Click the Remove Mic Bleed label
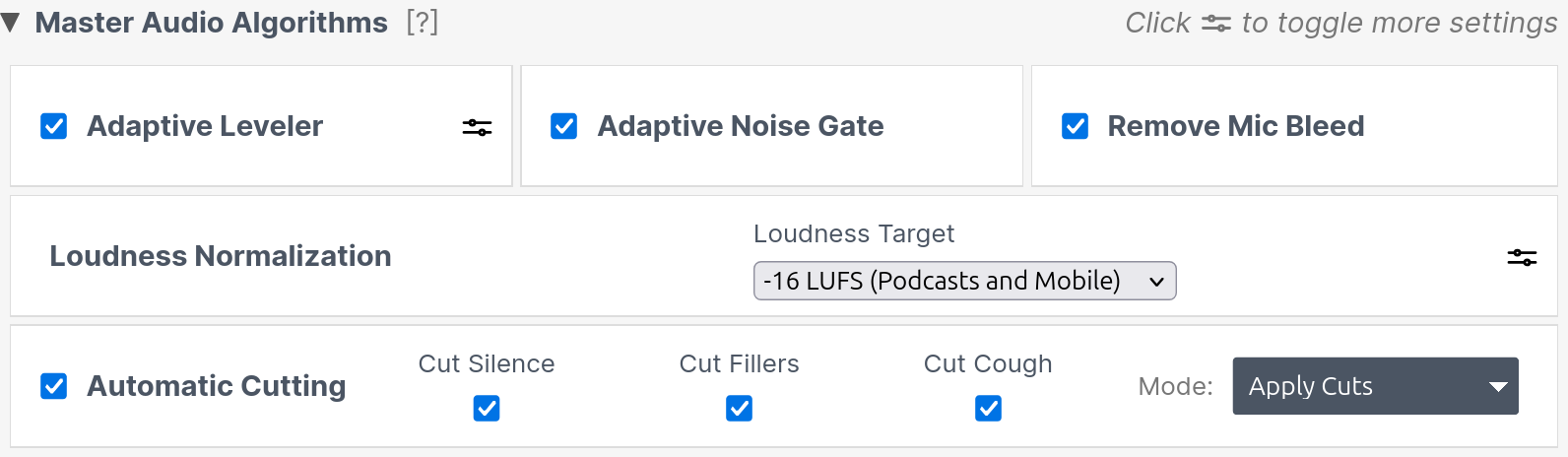 tap(1236, 126)
